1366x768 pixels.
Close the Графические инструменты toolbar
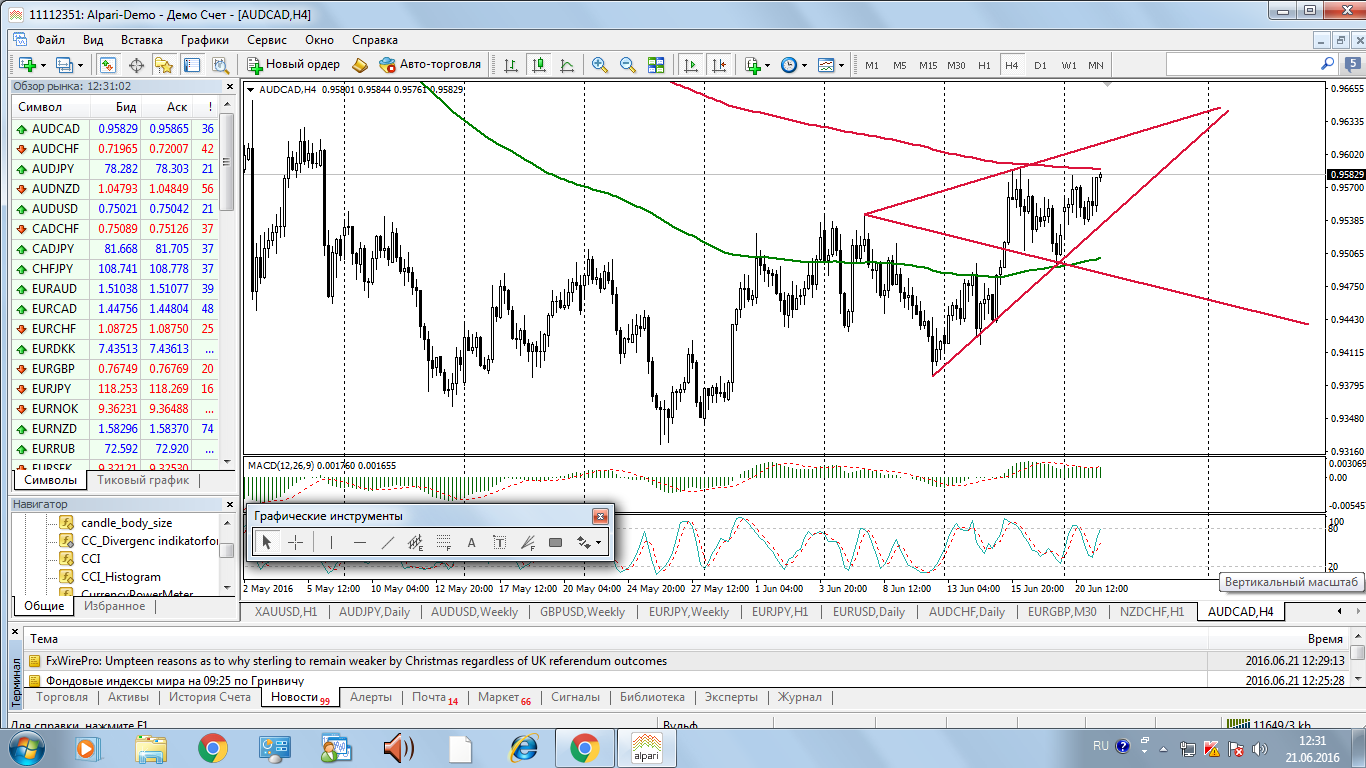600,516
